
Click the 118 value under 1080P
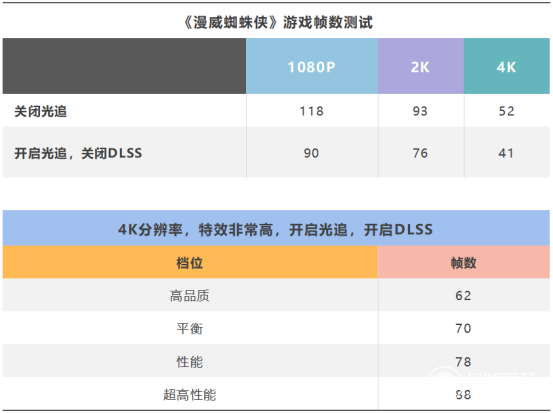[x=311, y=111]
